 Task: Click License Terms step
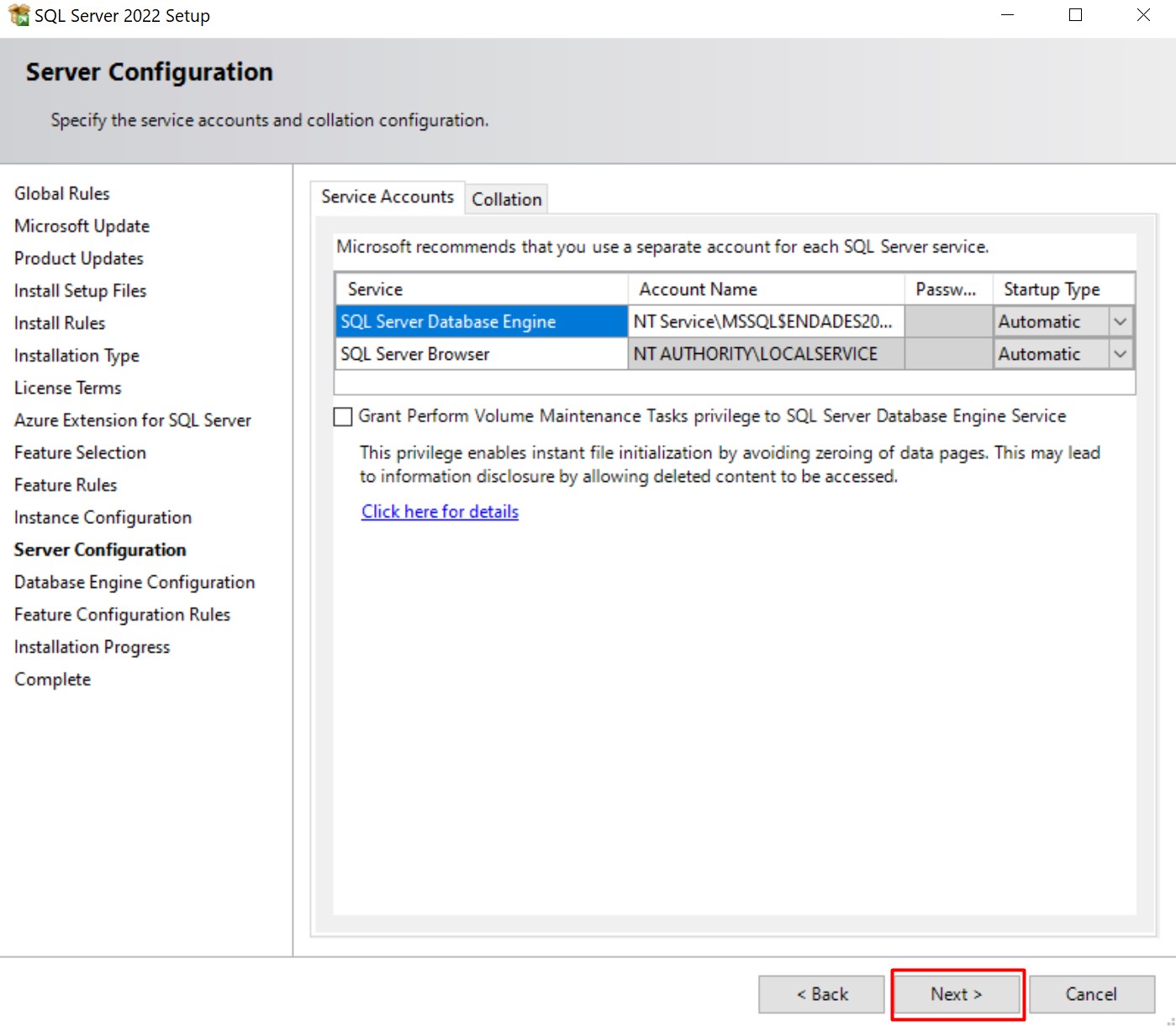pos(68,388)
